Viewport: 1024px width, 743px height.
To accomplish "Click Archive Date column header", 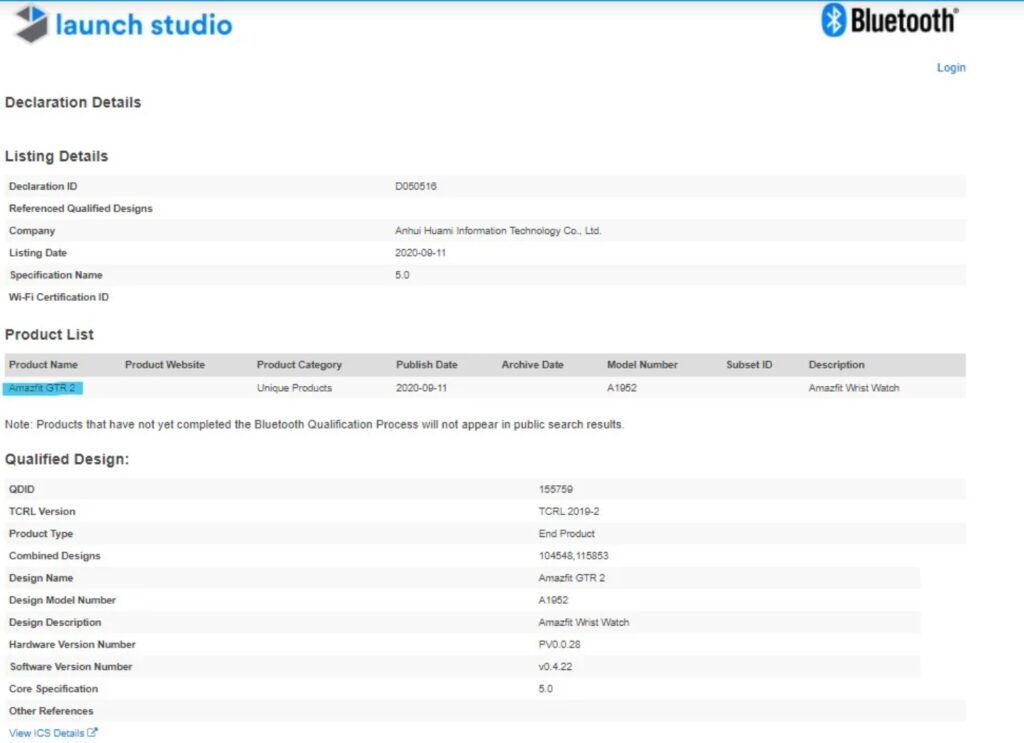I will [x=532, y=364].
